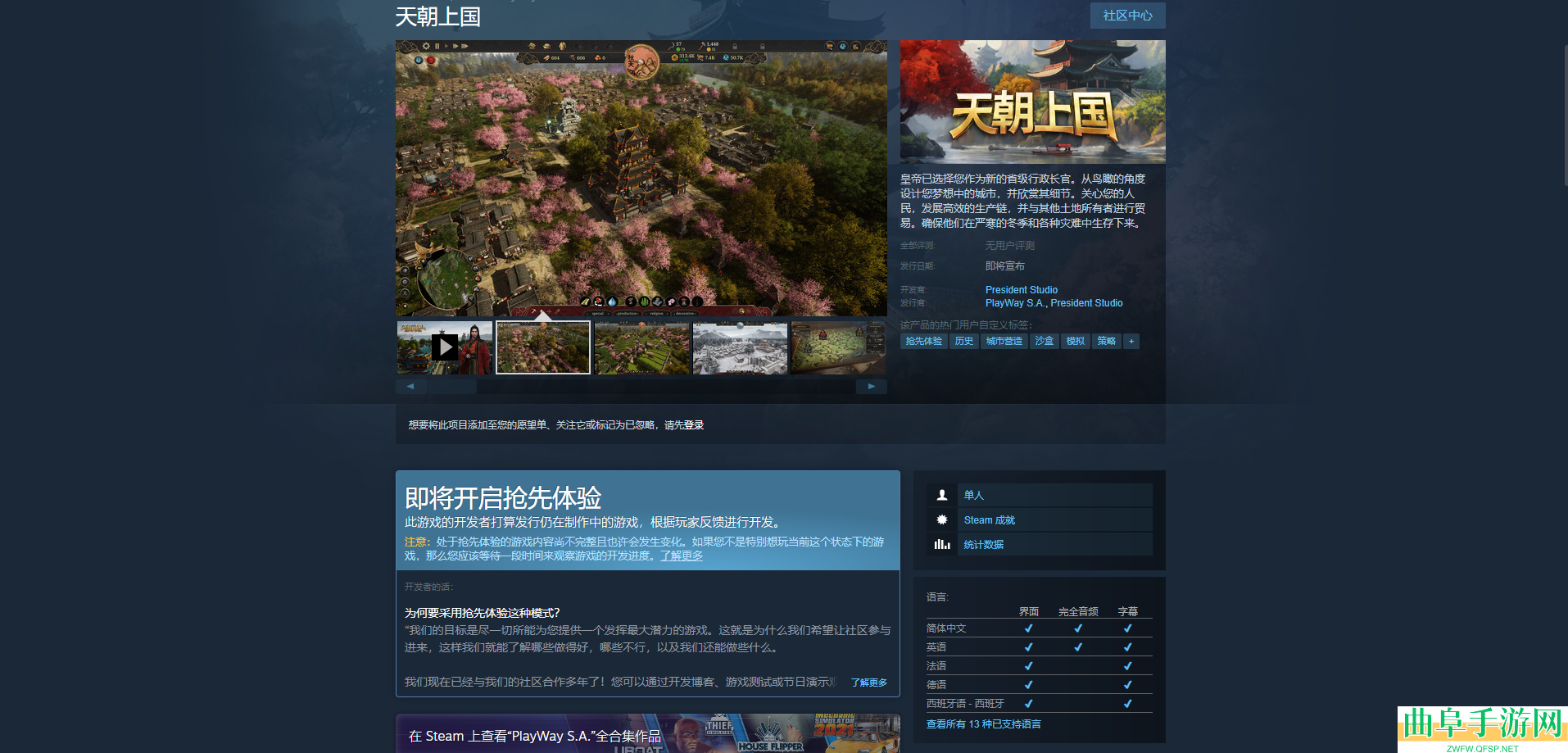Click the right arrow of thumbnail strip
Viewport: 1568px width, 753px height.
tap(872, 386)
